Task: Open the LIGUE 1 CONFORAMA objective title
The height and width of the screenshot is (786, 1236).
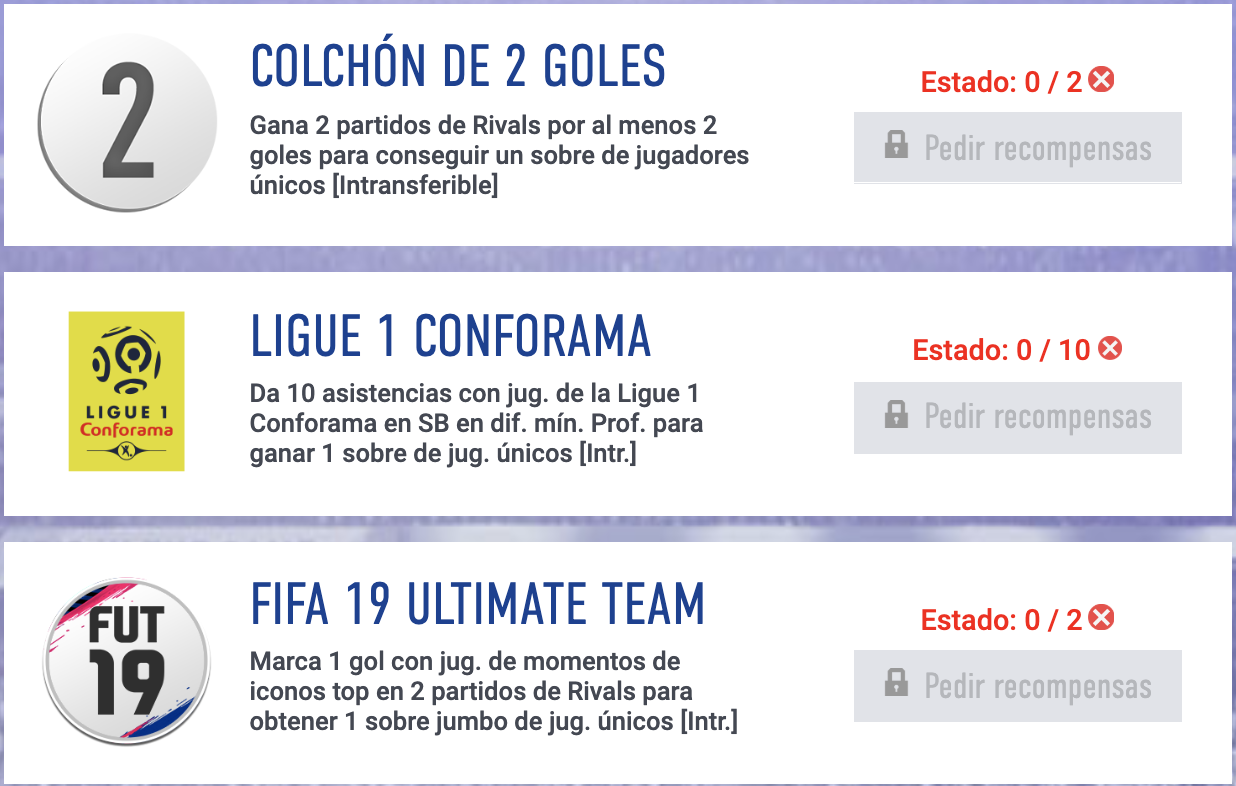Action: (449, 335)
